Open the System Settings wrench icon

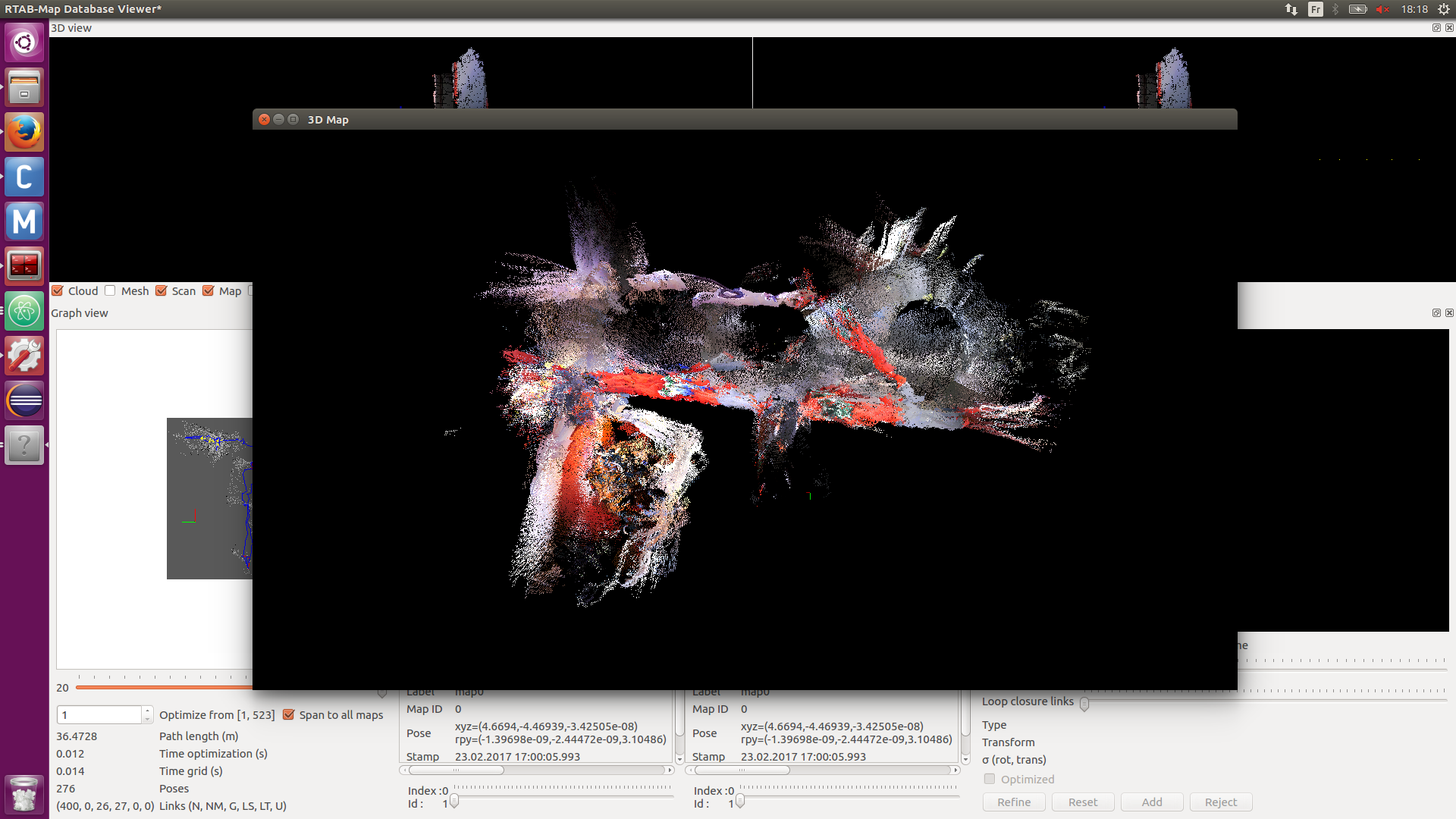click(24, 356)
